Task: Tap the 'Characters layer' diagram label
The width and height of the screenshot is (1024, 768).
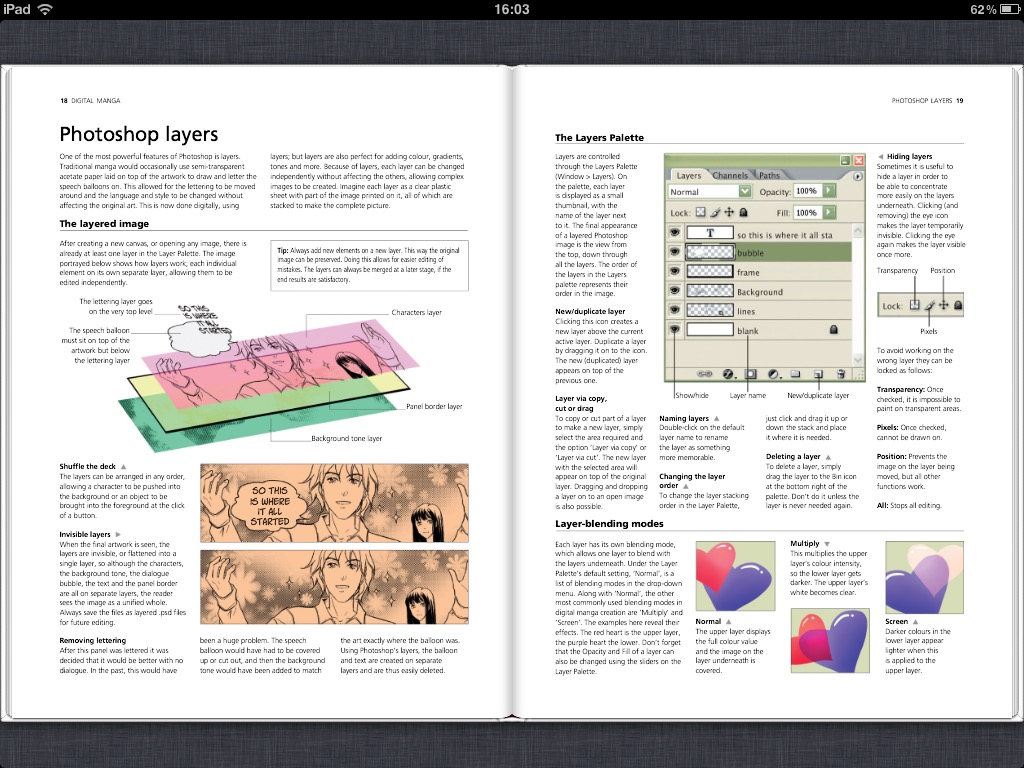Action: point(417,312)
